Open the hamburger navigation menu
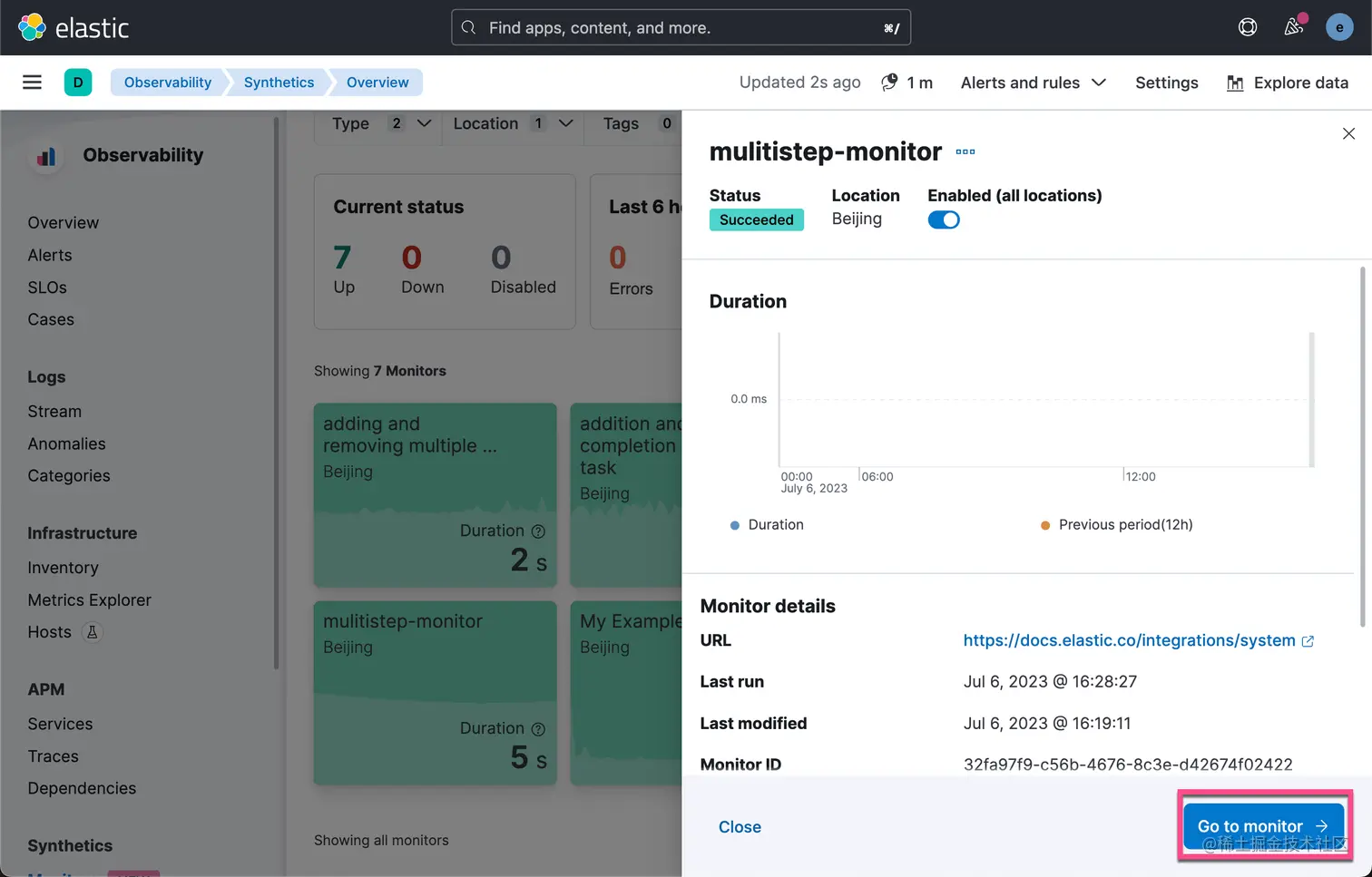The width and height of the screenshot is (1372, 877). click(x=32, y=83)
